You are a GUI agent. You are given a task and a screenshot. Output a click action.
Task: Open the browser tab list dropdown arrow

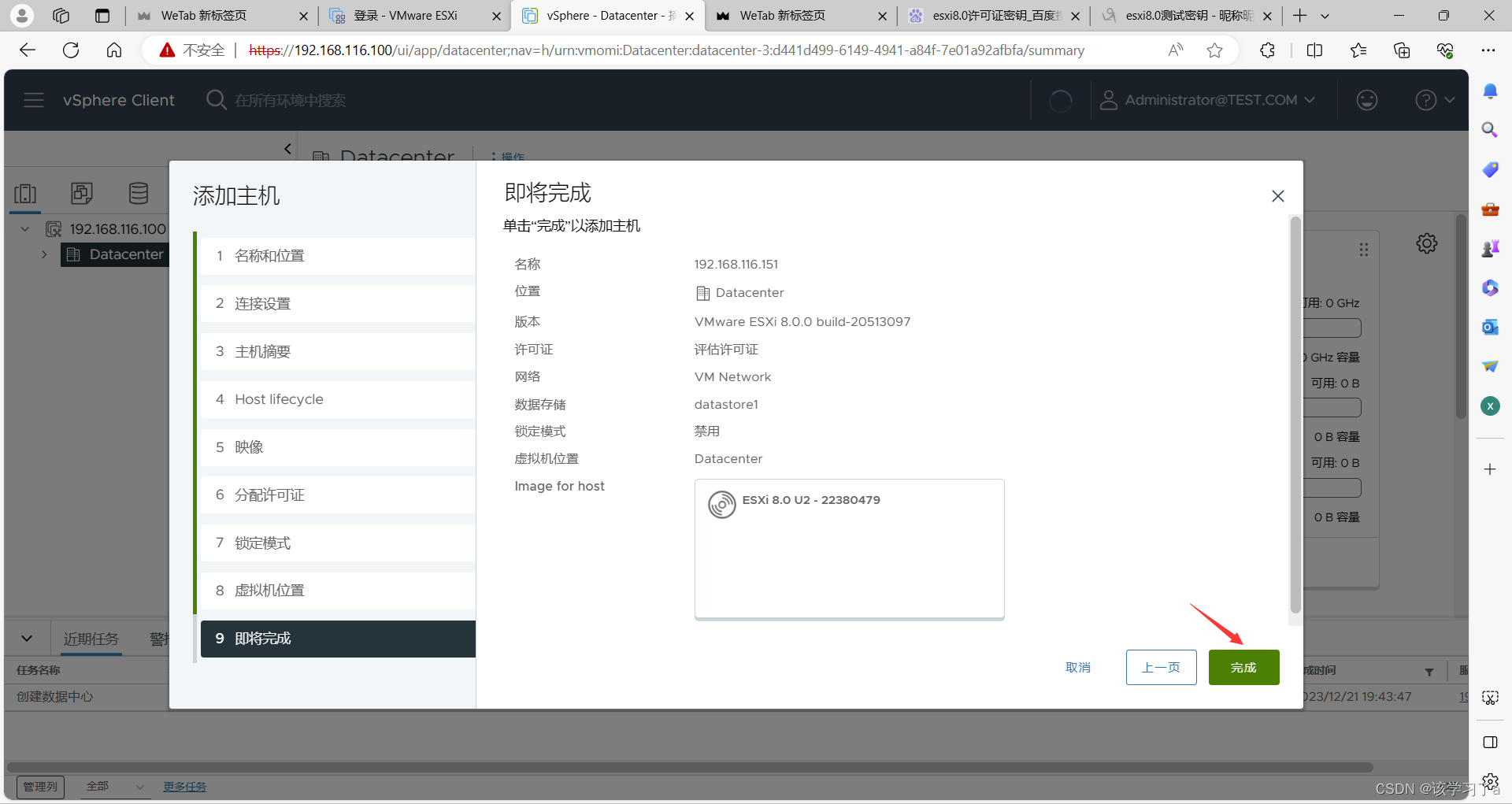[1325, 16]
